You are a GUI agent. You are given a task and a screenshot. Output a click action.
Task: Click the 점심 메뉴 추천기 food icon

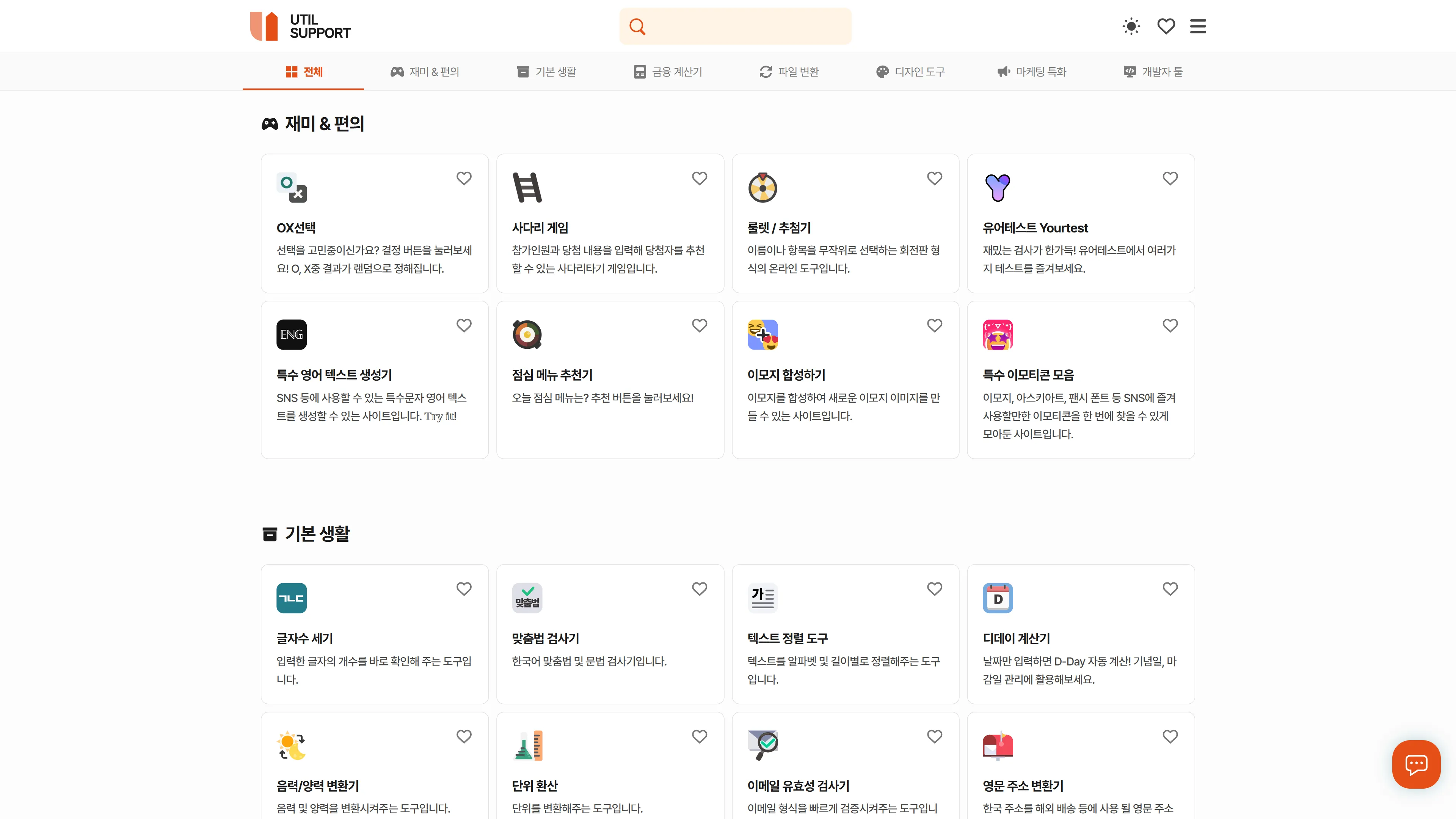pos(527,334)
